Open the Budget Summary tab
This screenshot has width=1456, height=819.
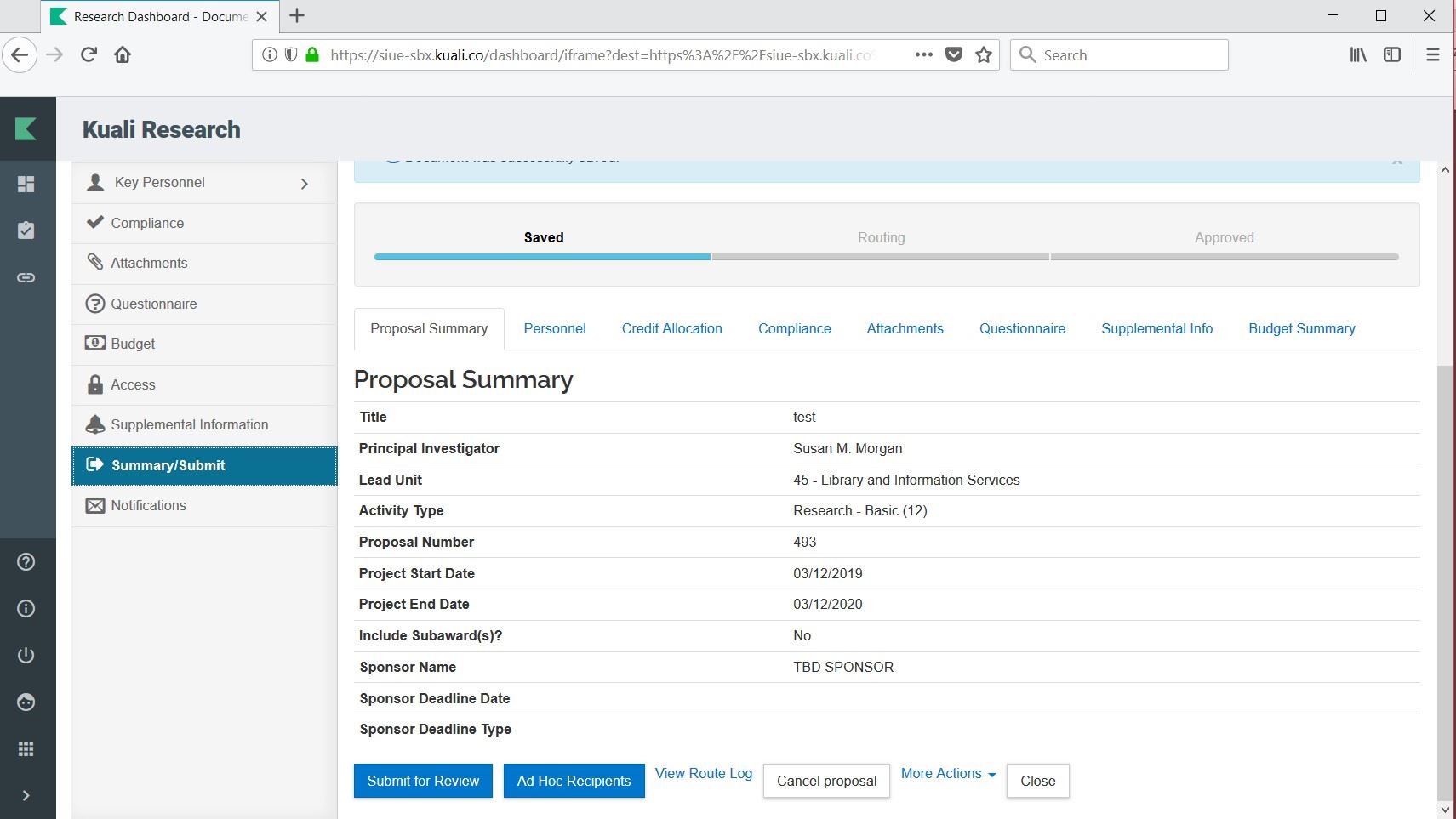1301,328
